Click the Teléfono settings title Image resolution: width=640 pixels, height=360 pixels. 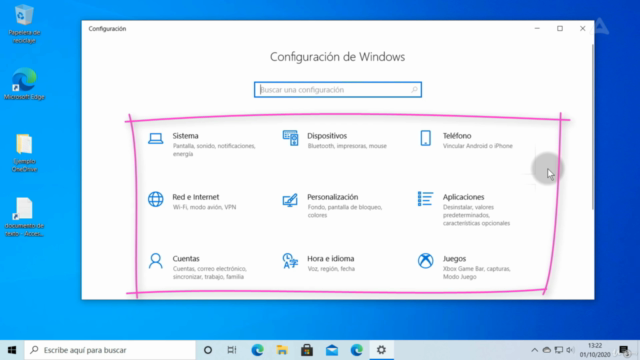pos(457,136)
